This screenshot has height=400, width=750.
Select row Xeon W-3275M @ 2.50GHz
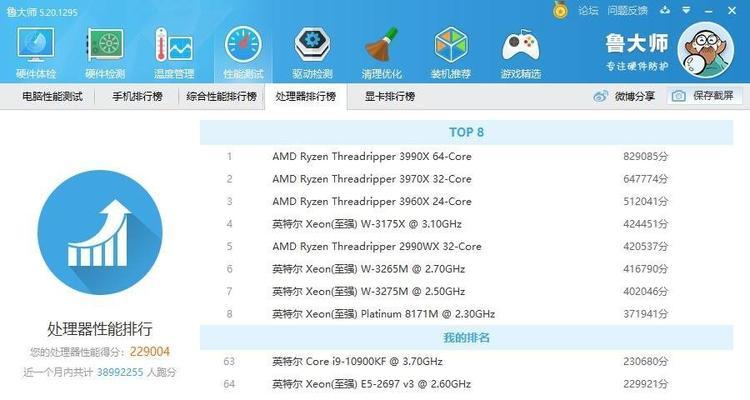pyautogui.click(x=466, y=291)
